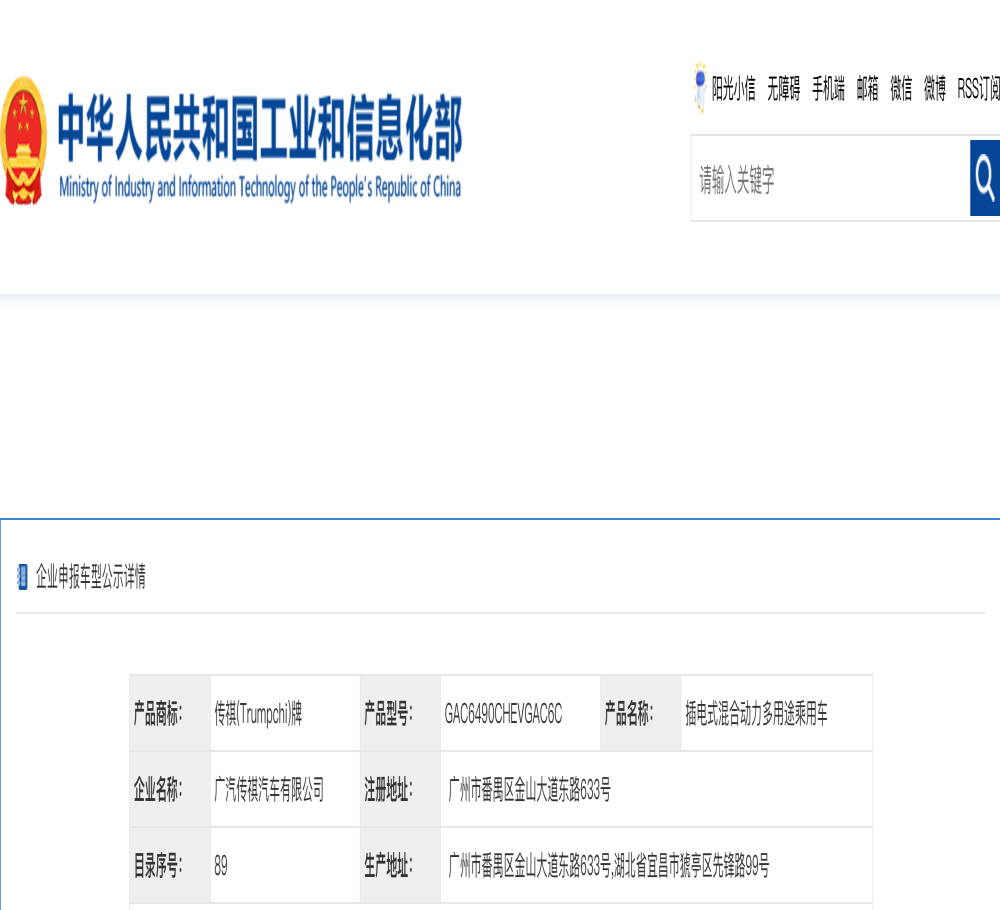
Task: Click the 产品型号 label cell
Action: (401, 713)
